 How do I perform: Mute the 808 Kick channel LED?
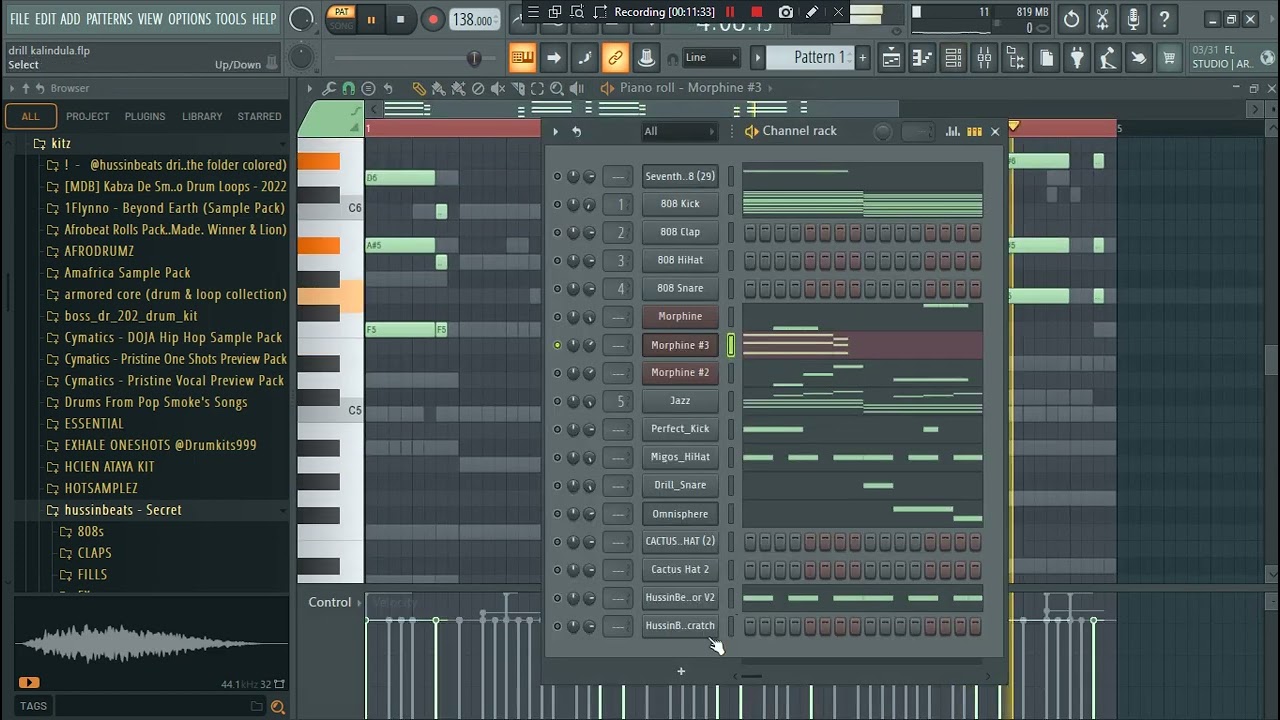(557, 204)
